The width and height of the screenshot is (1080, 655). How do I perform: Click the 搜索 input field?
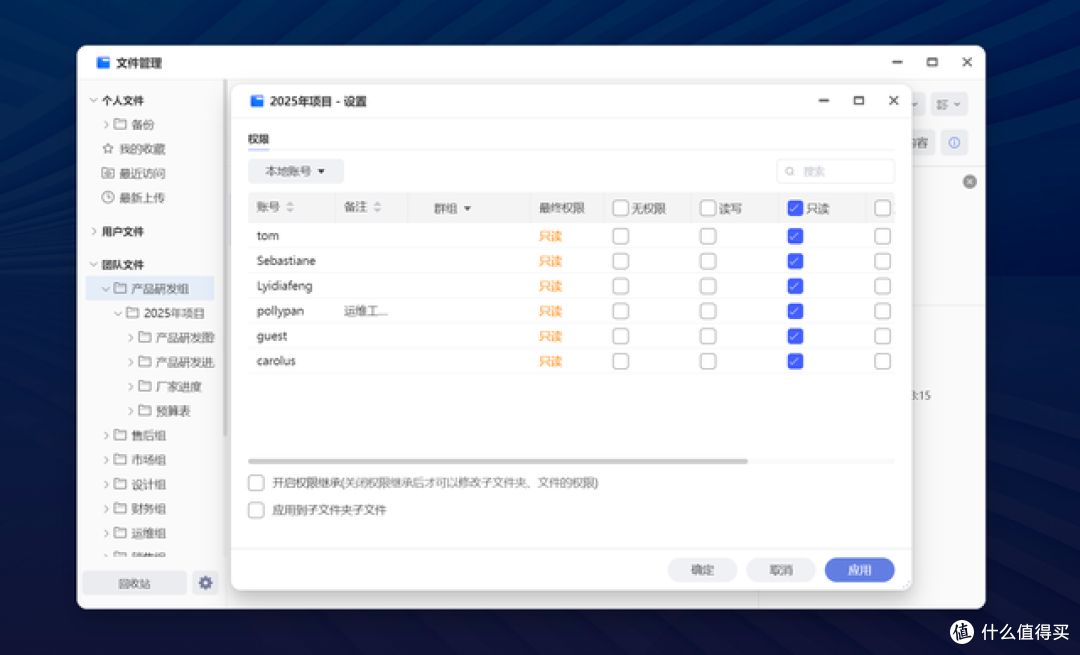tap(835, 171)
